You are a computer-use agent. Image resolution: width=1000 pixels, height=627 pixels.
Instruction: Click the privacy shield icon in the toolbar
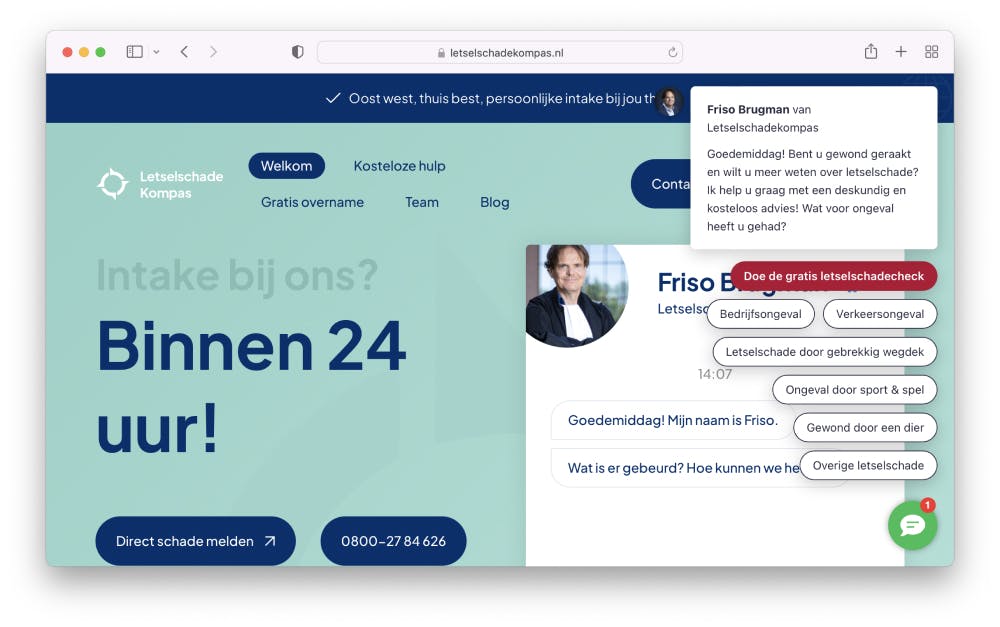(x=297, y=51)
